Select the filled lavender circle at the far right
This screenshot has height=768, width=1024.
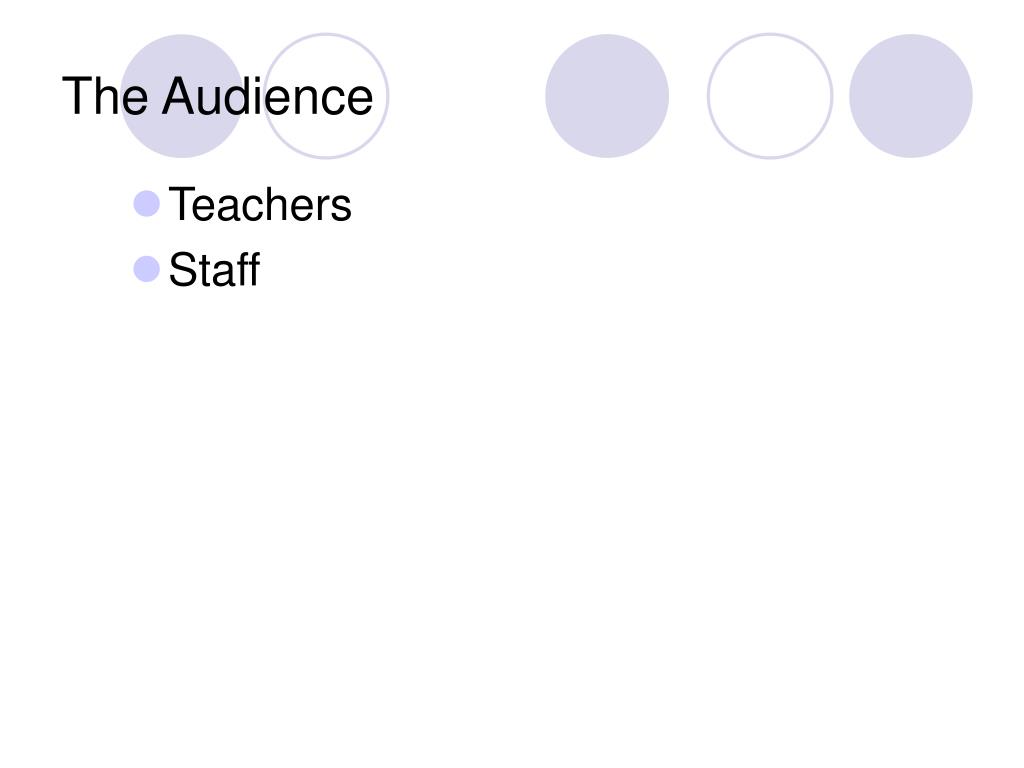[x=910, y=96]
